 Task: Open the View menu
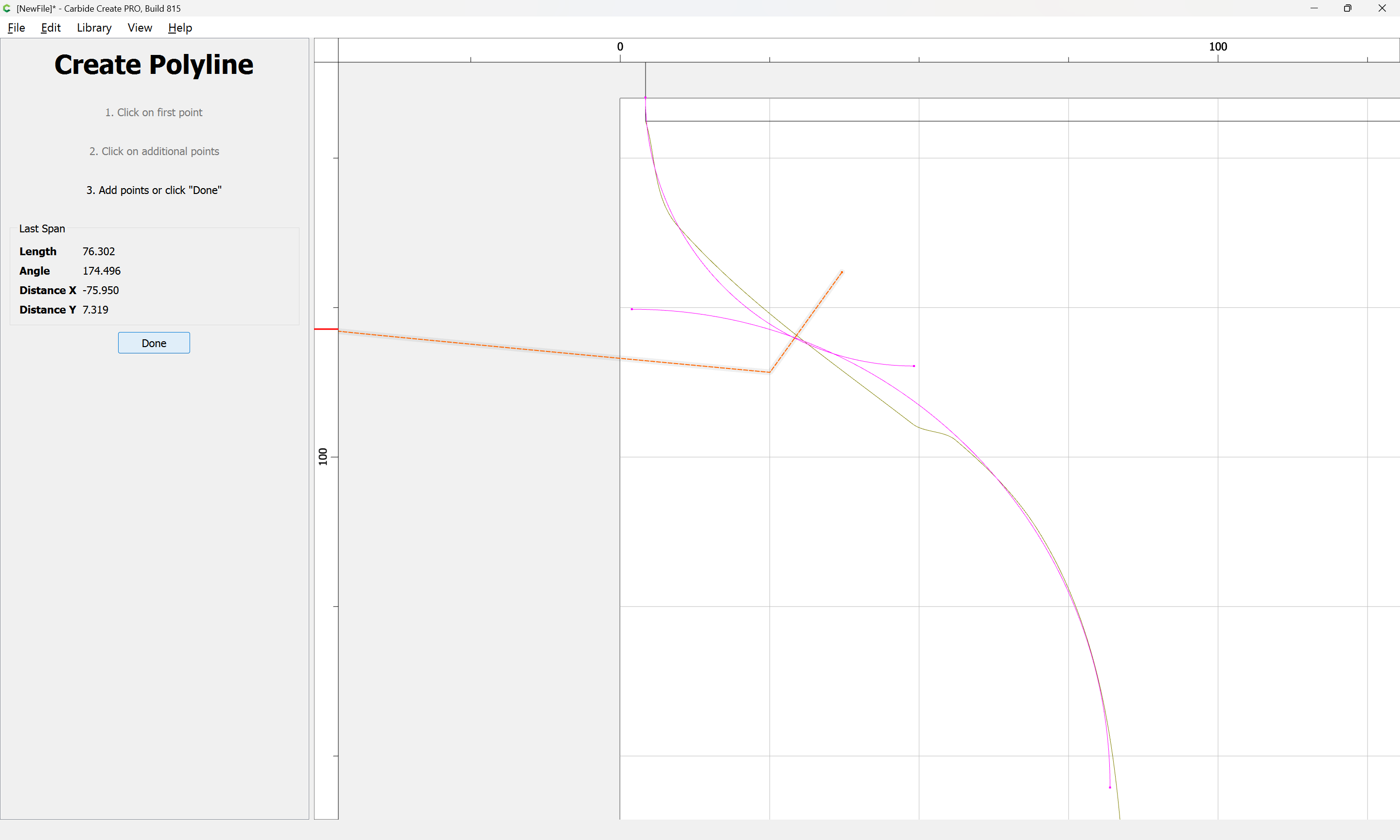[x=139, y=28]
